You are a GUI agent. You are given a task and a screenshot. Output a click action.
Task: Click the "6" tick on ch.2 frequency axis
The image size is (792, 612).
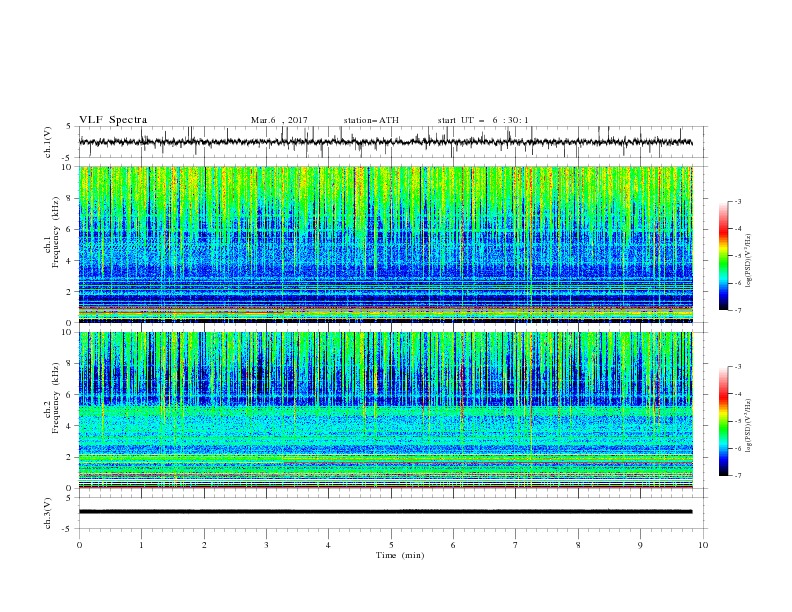point(69,394)
